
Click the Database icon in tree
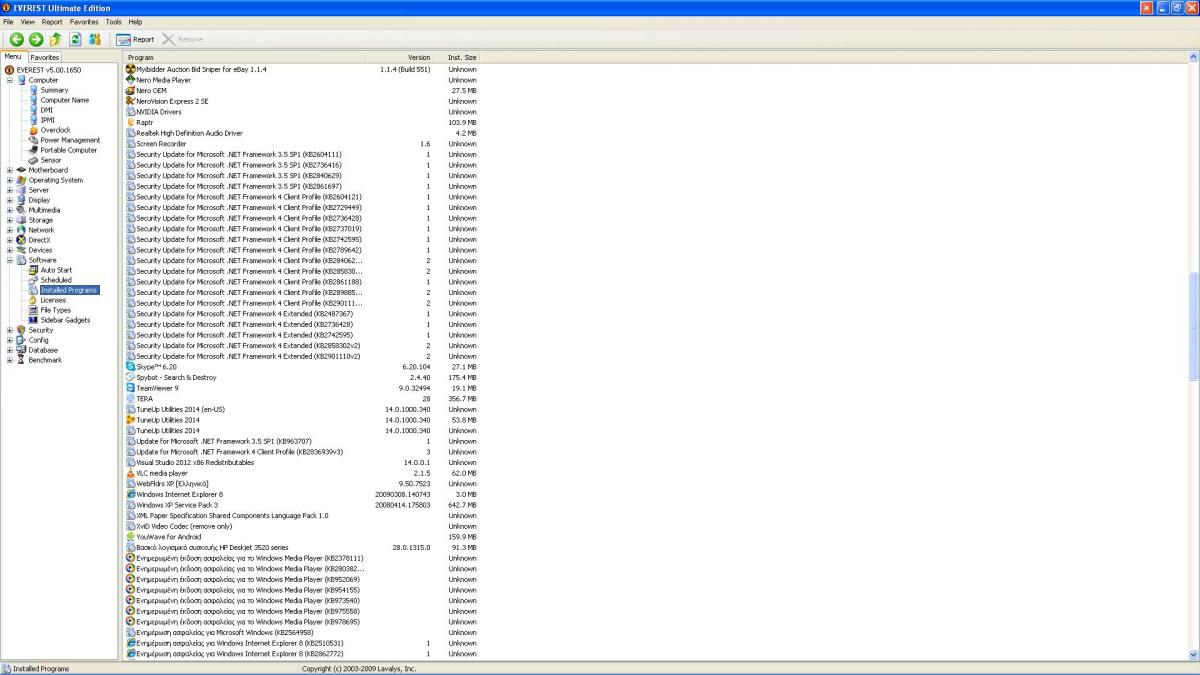click(21, 350)
